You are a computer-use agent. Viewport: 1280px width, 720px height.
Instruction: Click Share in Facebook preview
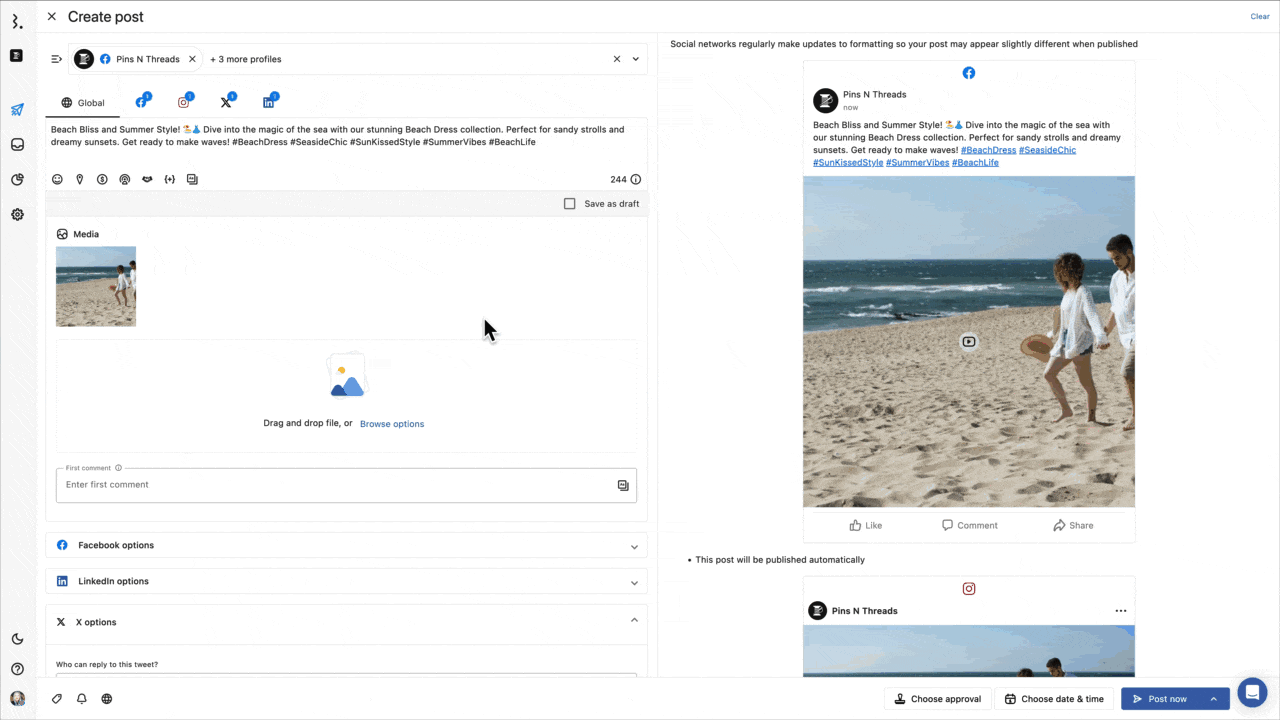pyautogui.click(x=1073, y=525)
